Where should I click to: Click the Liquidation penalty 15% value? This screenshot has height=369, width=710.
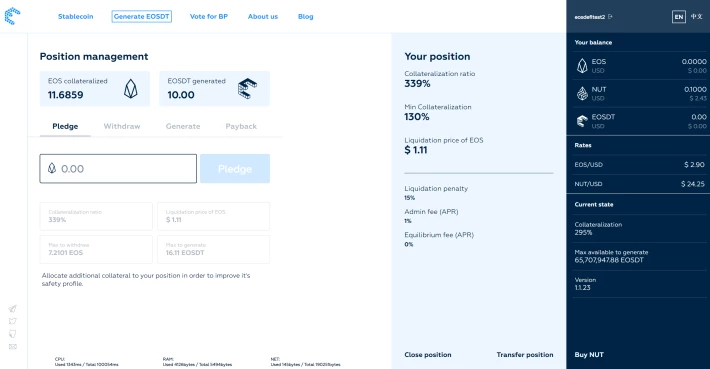tap(409, 198)
